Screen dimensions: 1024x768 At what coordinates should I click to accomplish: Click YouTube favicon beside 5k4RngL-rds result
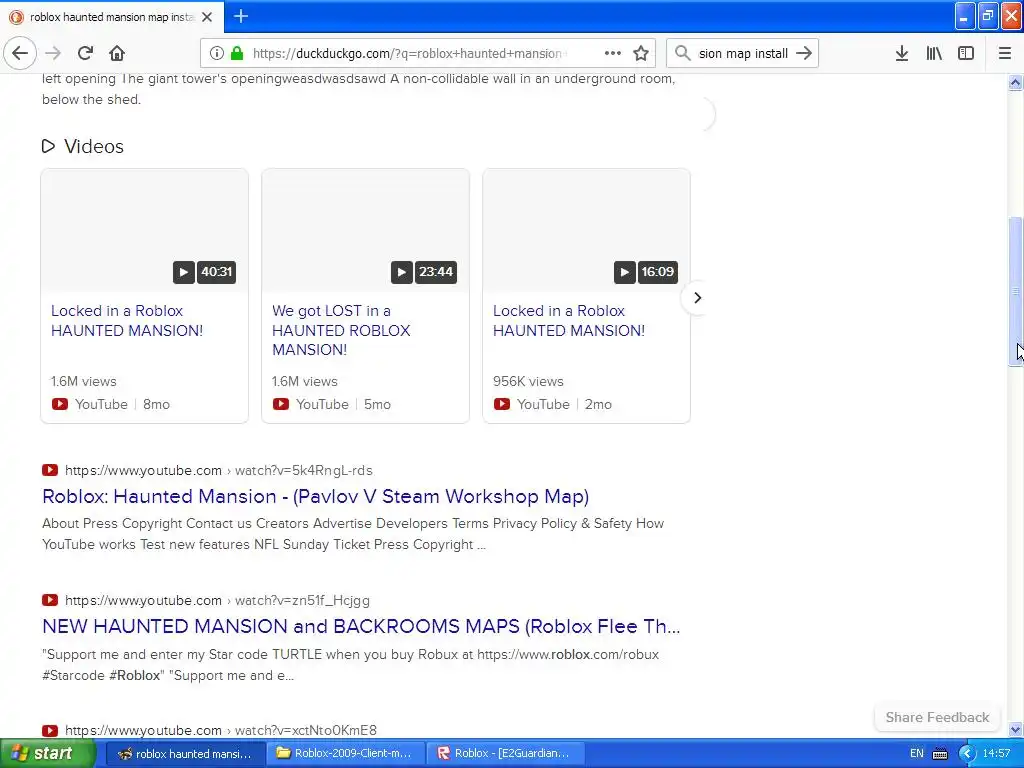(50, 470)
